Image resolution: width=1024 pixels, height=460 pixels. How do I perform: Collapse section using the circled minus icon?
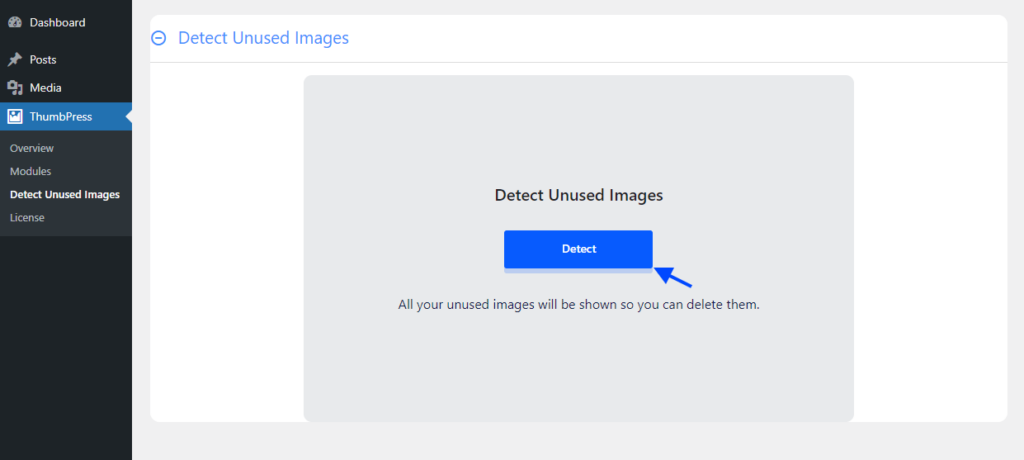click(159, 38)
